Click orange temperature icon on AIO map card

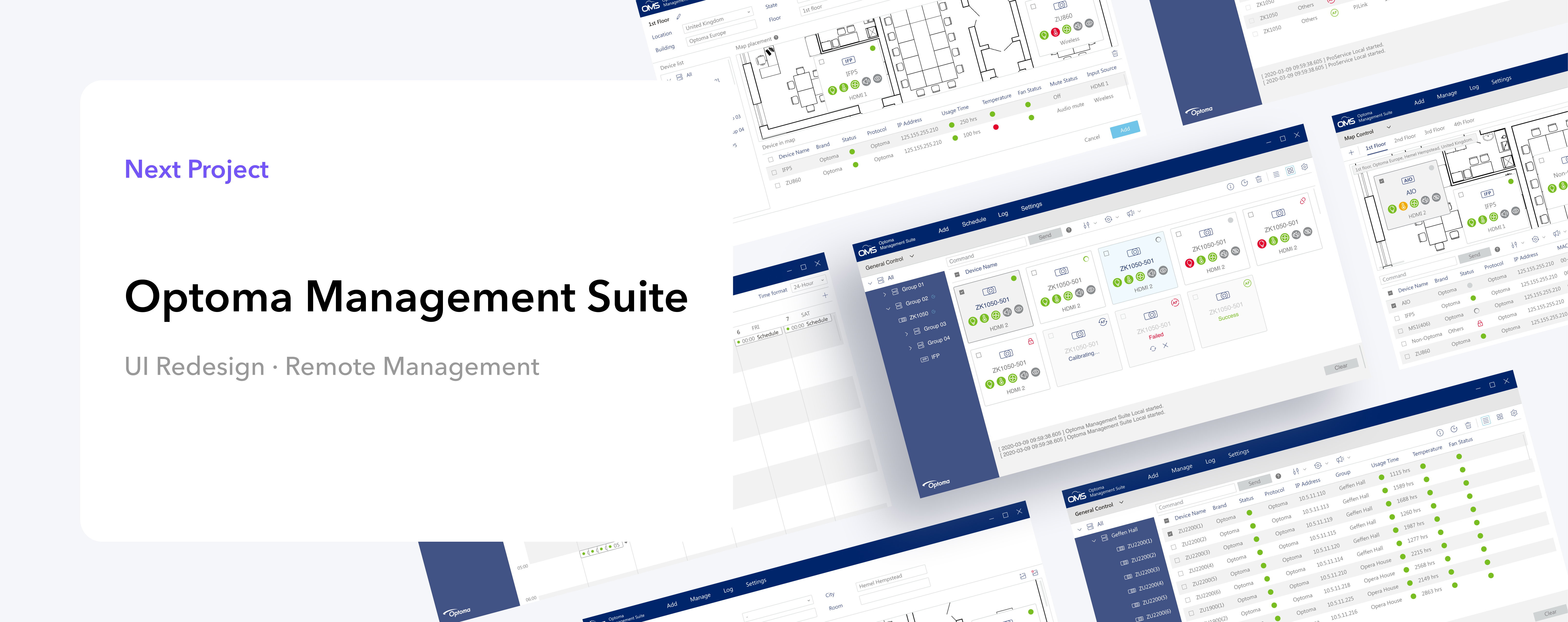tap(1403, 207)
